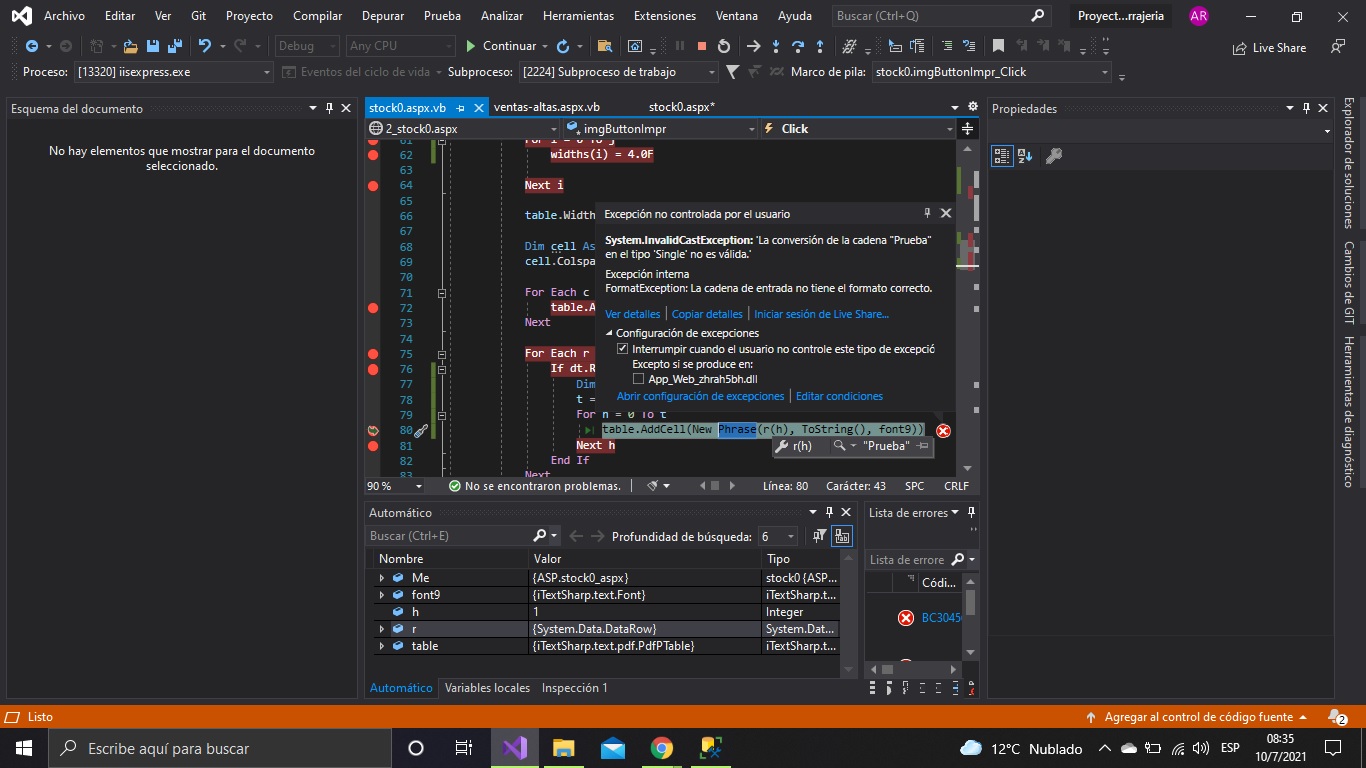This screenshot has width=1366, height=768.
Task: Open the Archivo menu
Action: tap(64, 16)
